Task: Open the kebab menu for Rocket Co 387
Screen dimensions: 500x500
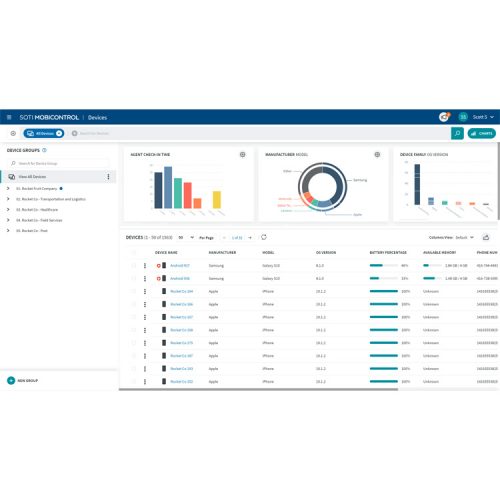Action: (145, 356)
